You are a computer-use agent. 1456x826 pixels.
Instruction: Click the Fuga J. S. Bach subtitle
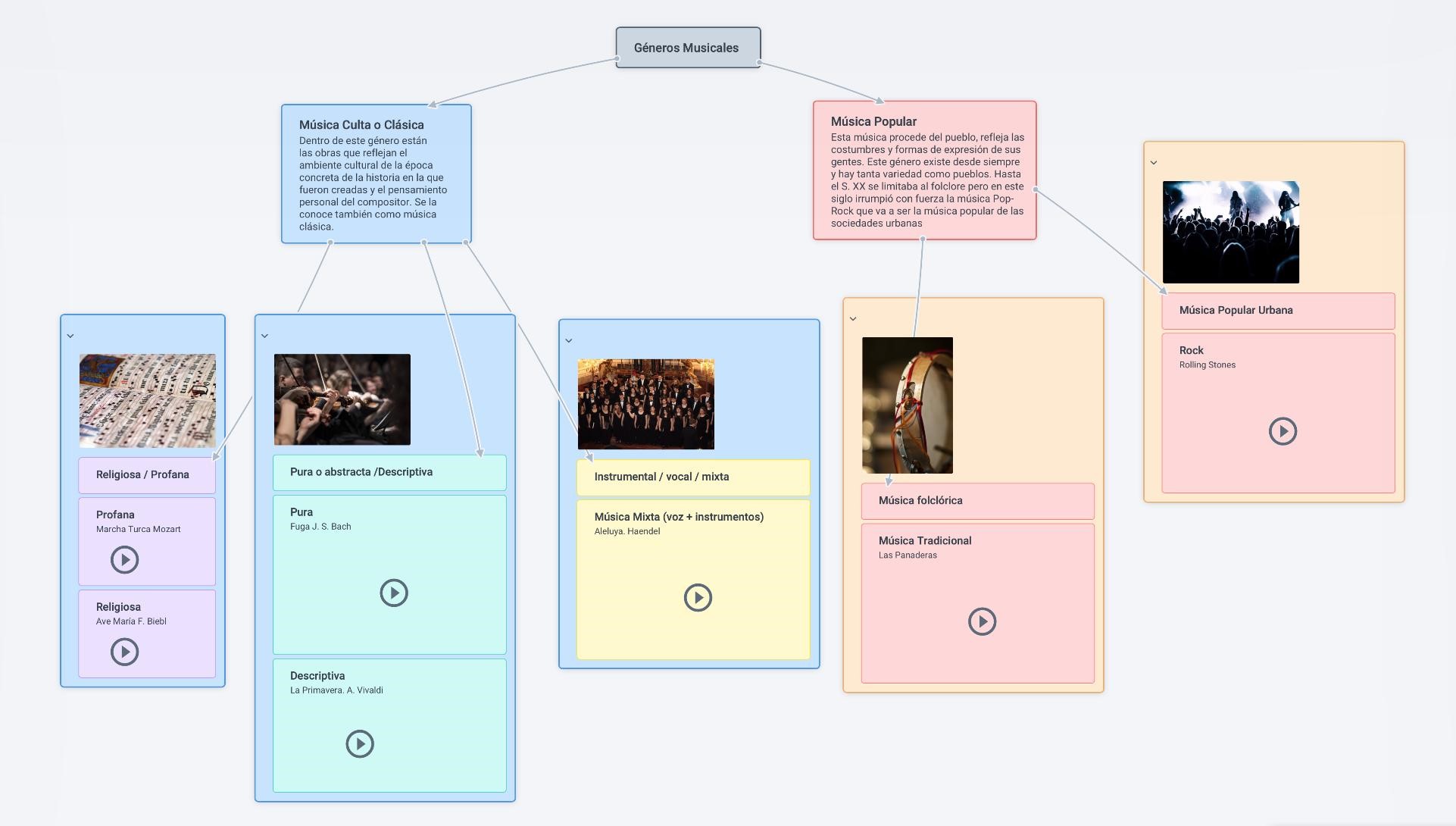tap(320, 527)
